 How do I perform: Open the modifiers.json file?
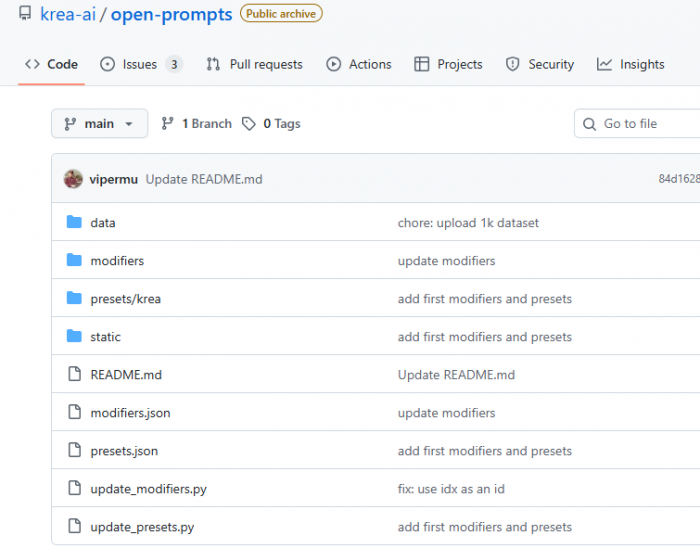130,413
